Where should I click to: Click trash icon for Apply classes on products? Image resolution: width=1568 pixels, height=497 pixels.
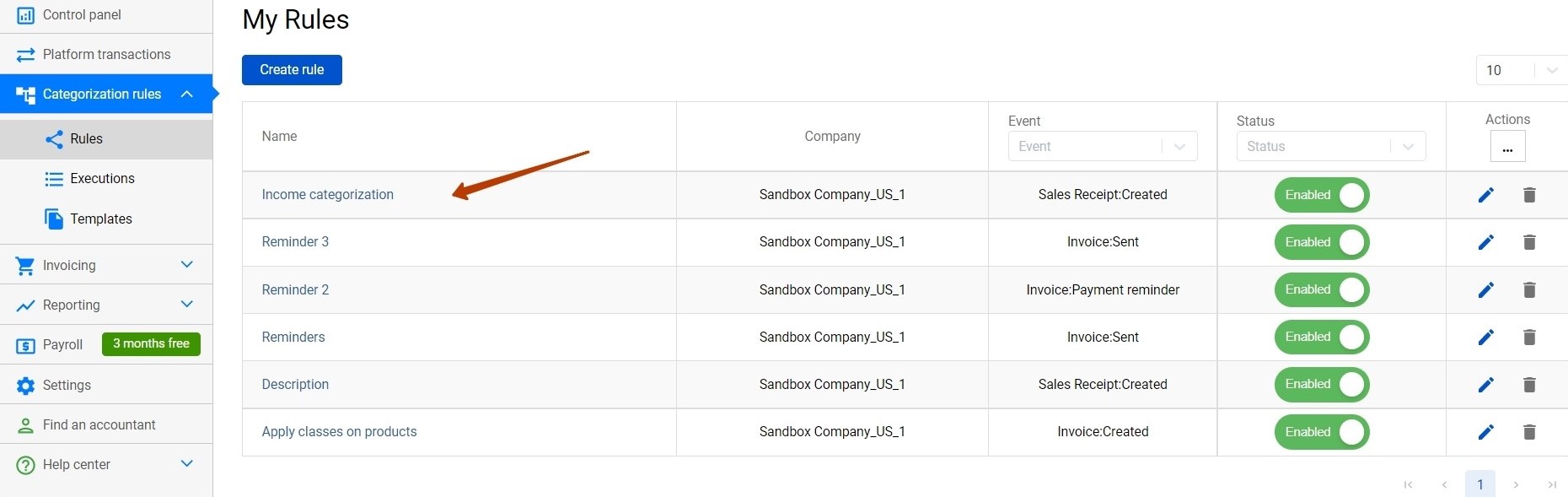[1529, 432]
